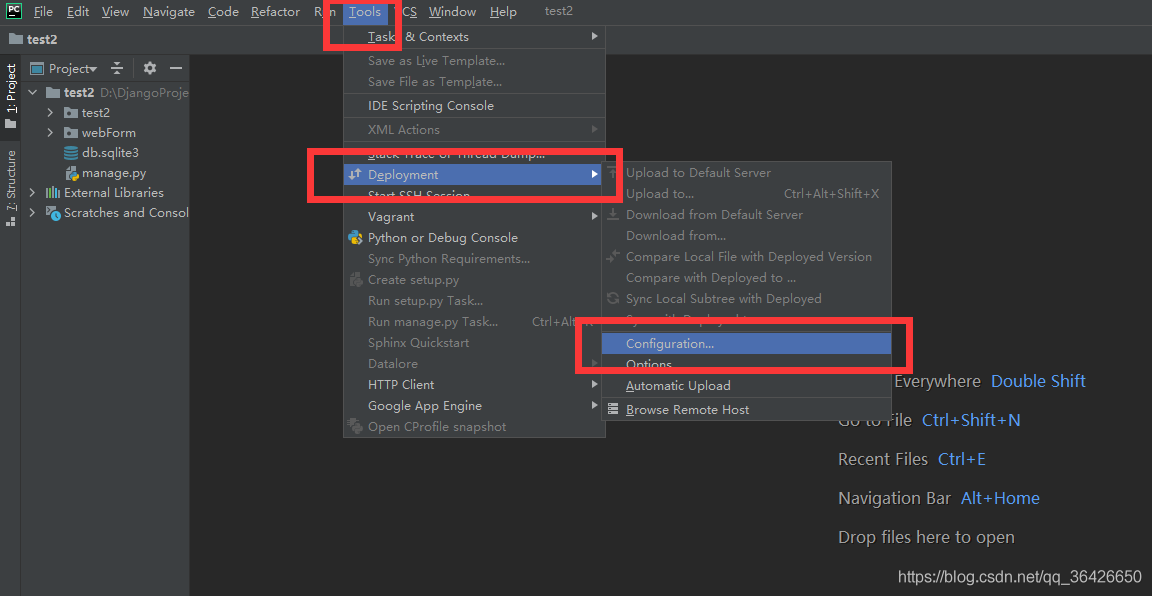Select Datalore menu entry

[474, 364]
